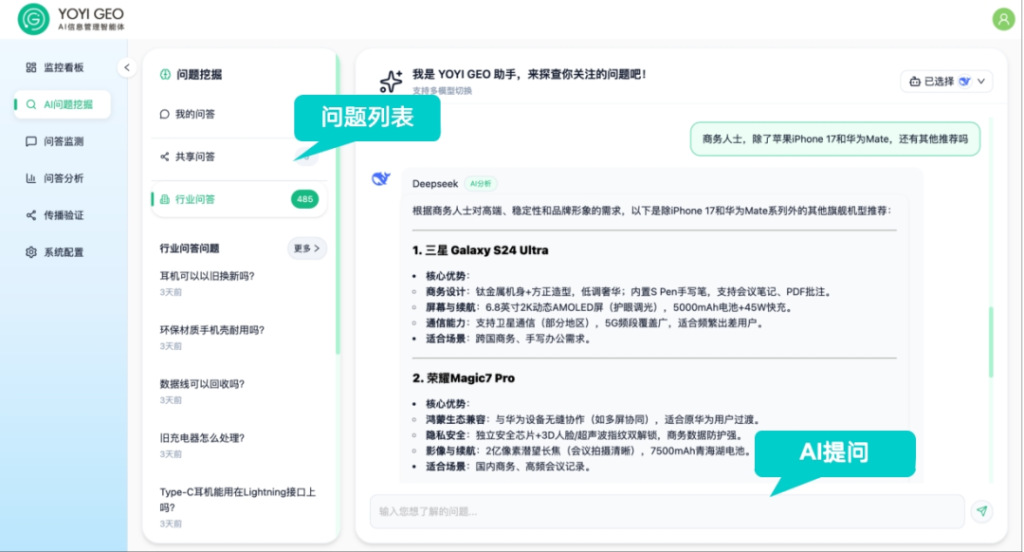Open the user avatar in top-right corner
The image size is (1024, 552).
click(1002, 19)
